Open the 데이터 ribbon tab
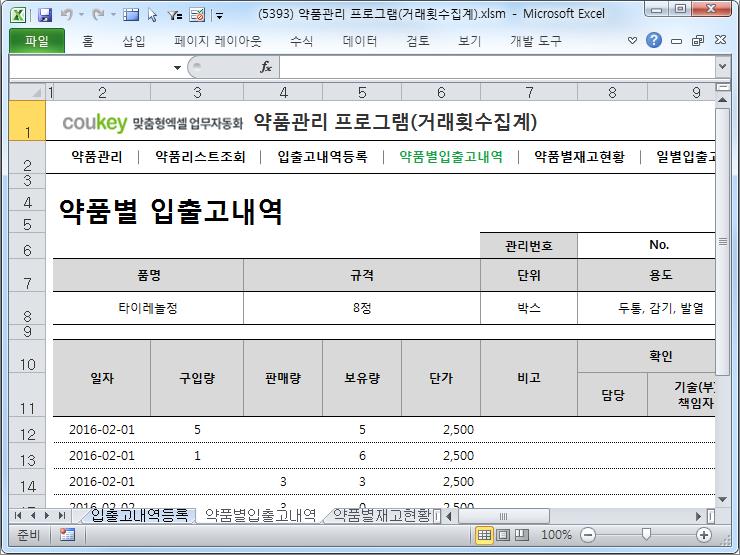Screen dimensions: 740x555 coord(360,41)
